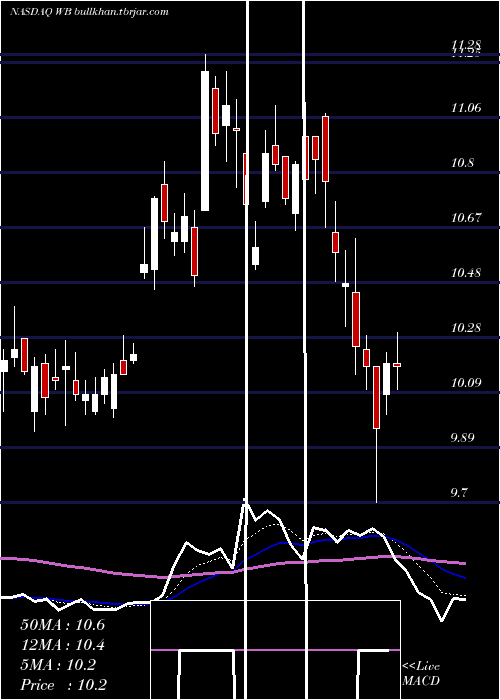Click the <<Live MACD label
The height and width of the screenshot is (700, 500).
tap(421, 674)
